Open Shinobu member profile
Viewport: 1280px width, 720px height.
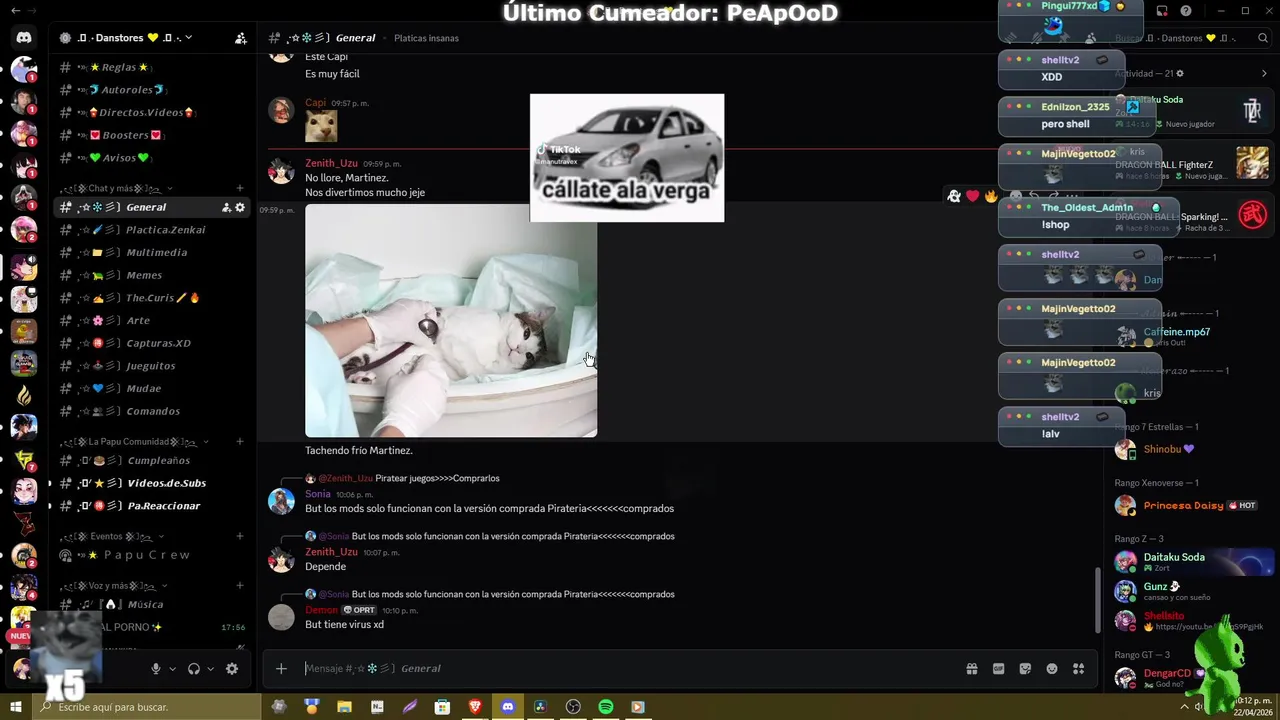(x=1189, y=450)
